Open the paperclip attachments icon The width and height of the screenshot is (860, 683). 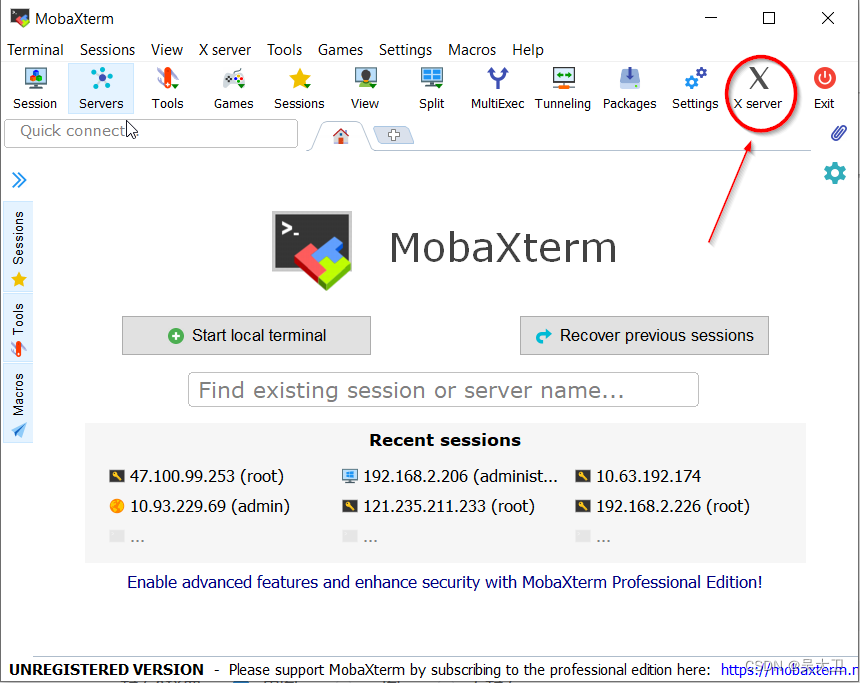(x=838, y=133)
